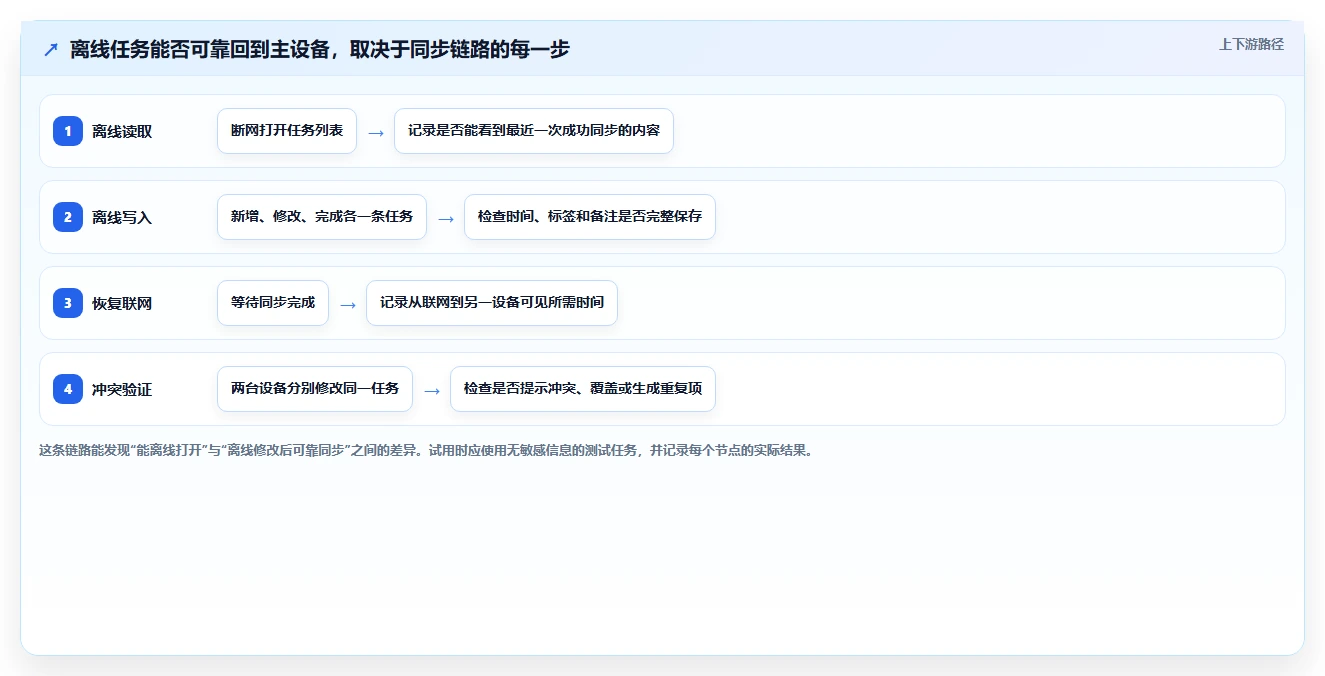Click the diagonal arrow icon beside the title
This screenshot has width=1325, height=676.
click(51, 49)
